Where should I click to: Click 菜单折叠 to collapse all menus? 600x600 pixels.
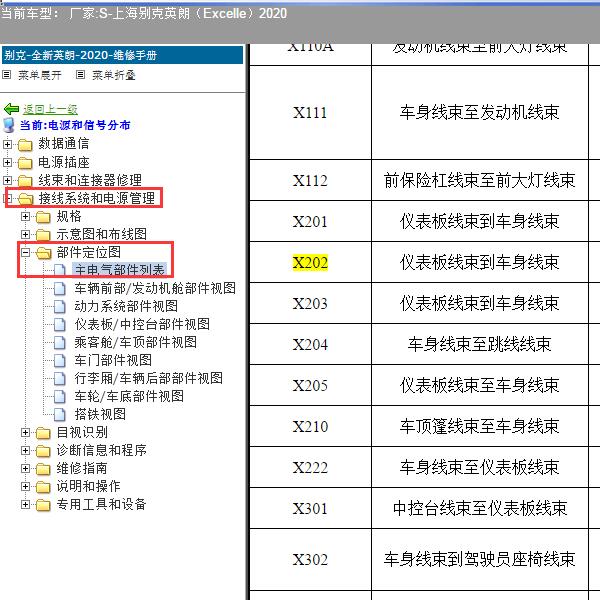pos(114,75)
